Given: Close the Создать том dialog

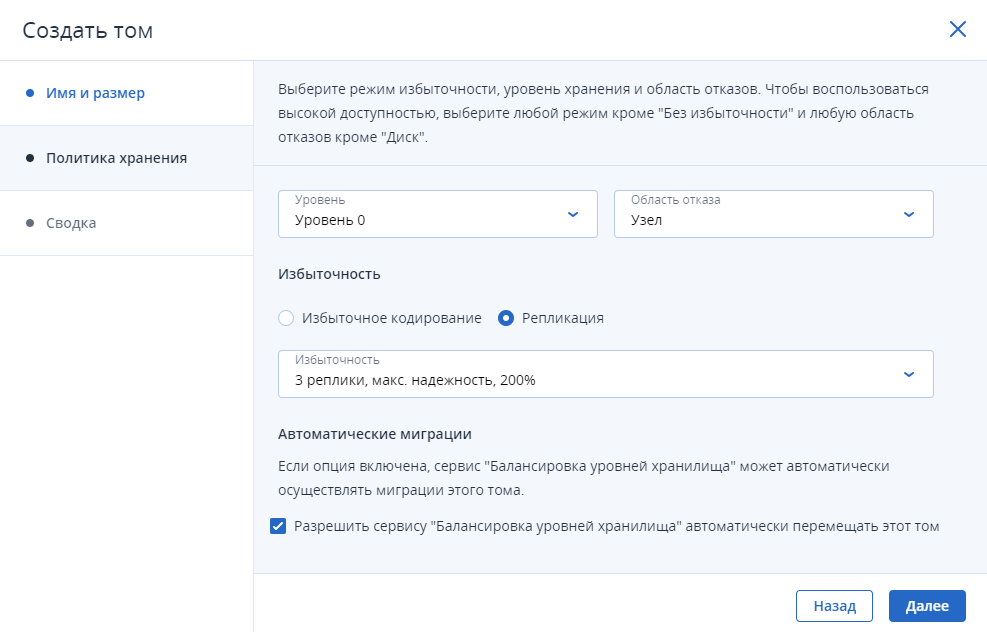Looking at the screenshot, I should 957,29.
